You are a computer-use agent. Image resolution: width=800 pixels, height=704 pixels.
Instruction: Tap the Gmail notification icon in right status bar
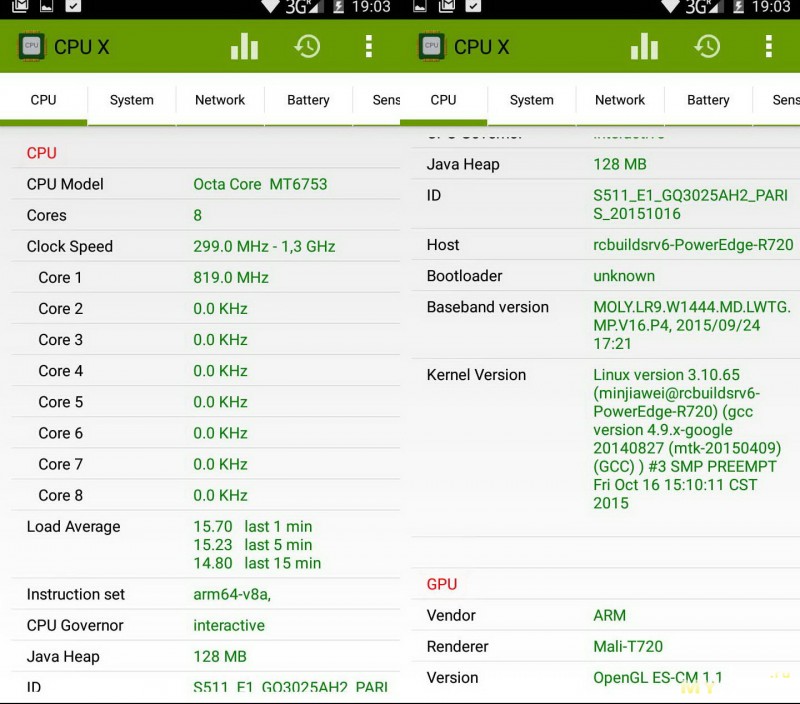(x=446, y=6)
